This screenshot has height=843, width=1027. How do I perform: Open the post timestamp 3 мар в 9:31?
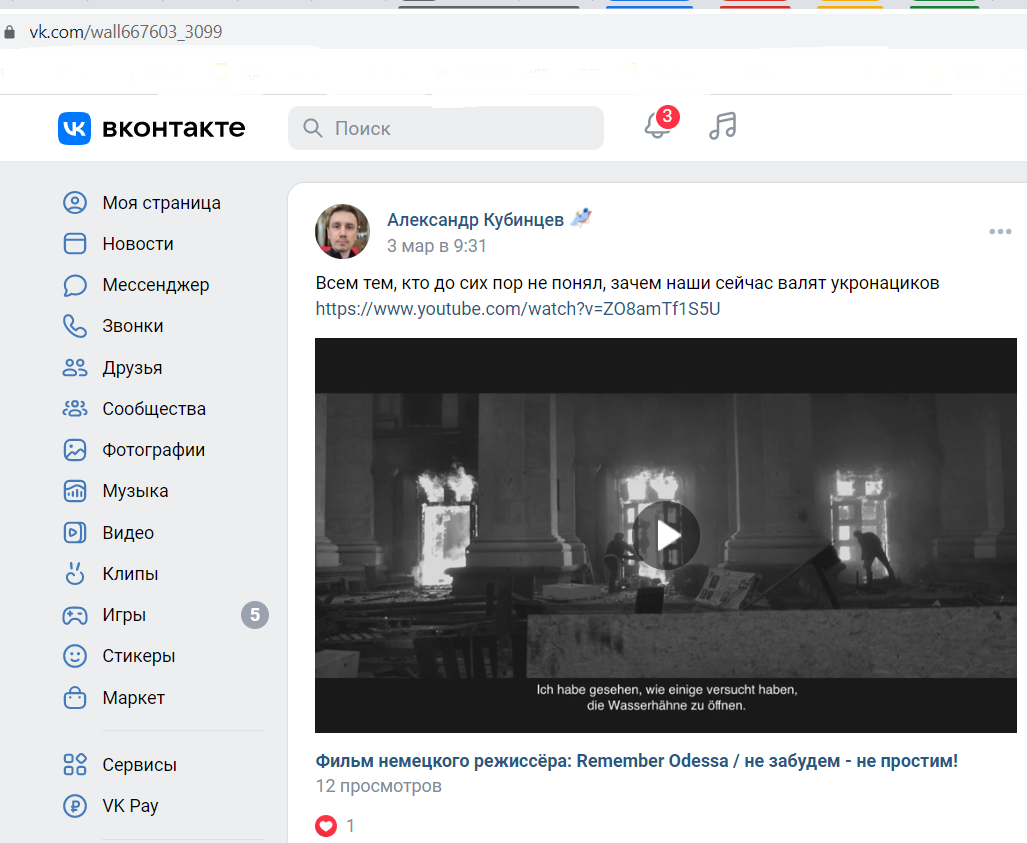[436, 246]
